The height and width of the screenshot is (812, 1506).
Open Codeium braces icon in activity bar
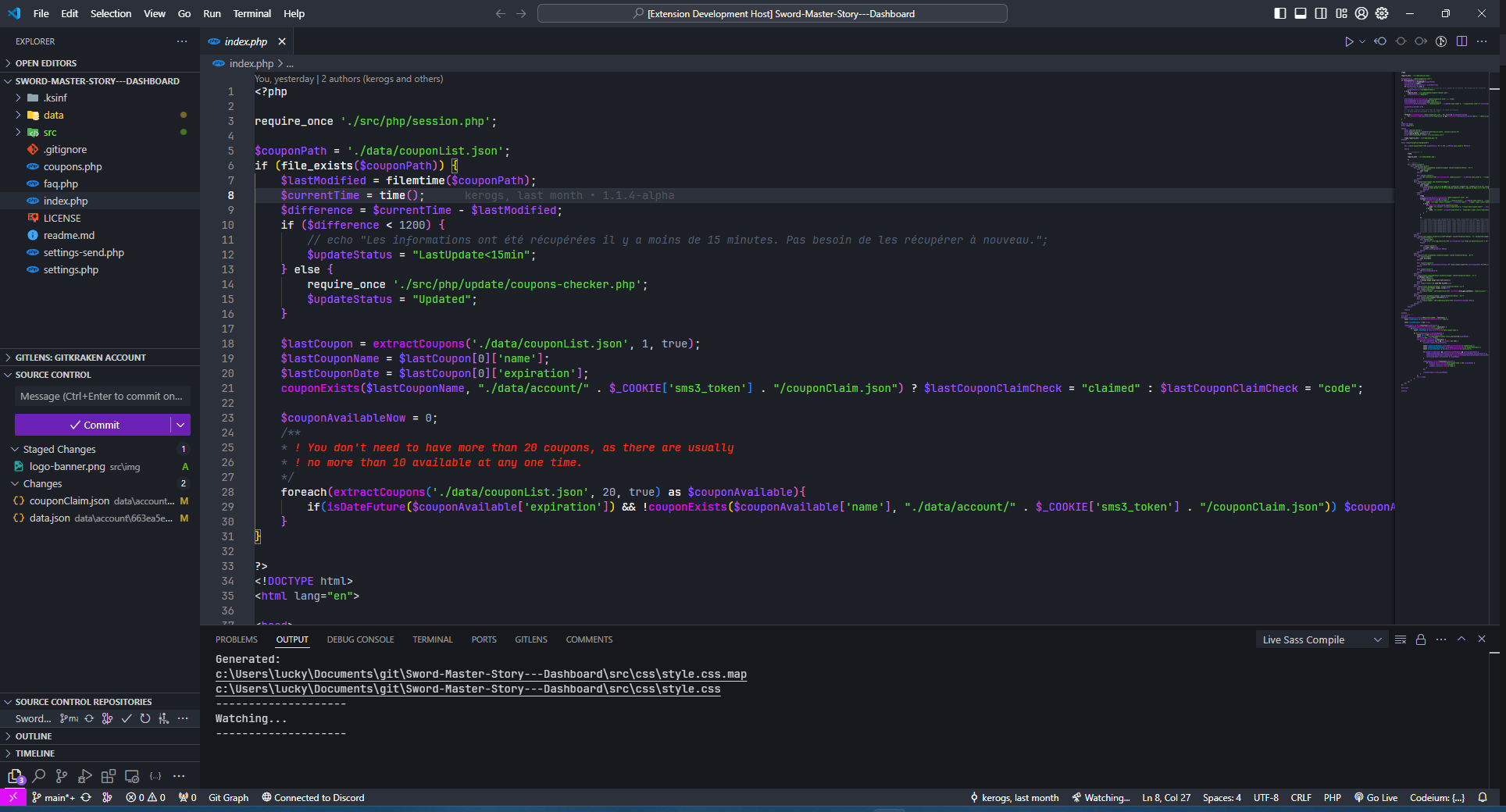[155, 776]
